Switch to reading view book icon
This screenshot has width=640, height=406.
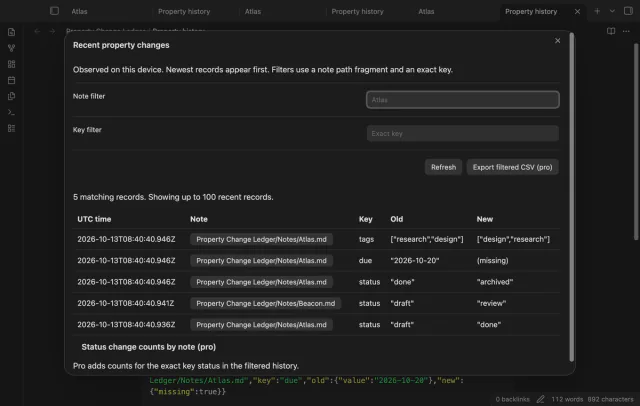click(x=611, y=31)
